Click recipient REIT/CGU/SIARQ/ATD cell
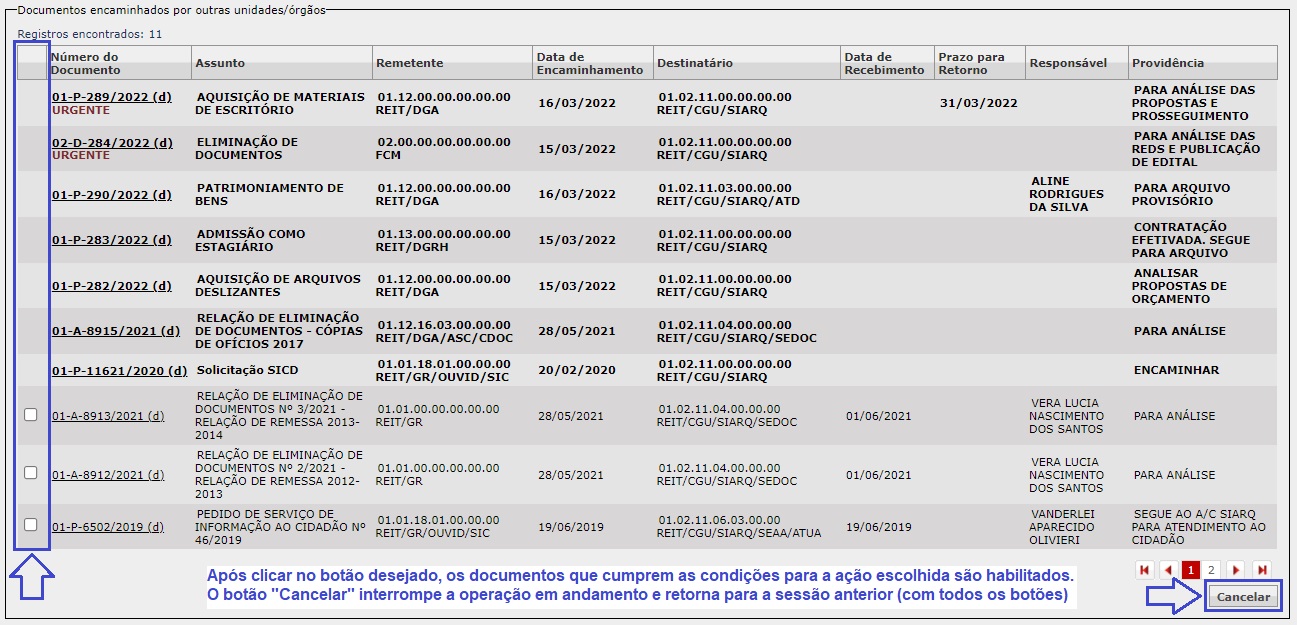Image resolution: width=1297 pixels, height=625 pixels. (x=729, y=194)
